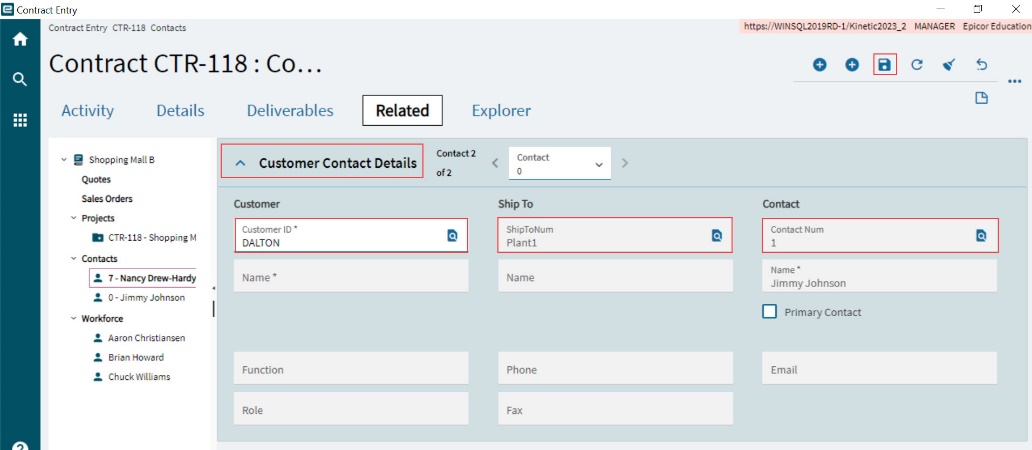This screenshot has height=450, width=1032.
Task: Click the 'Contact 2 of 2' counter text
Action: (455, 163)
